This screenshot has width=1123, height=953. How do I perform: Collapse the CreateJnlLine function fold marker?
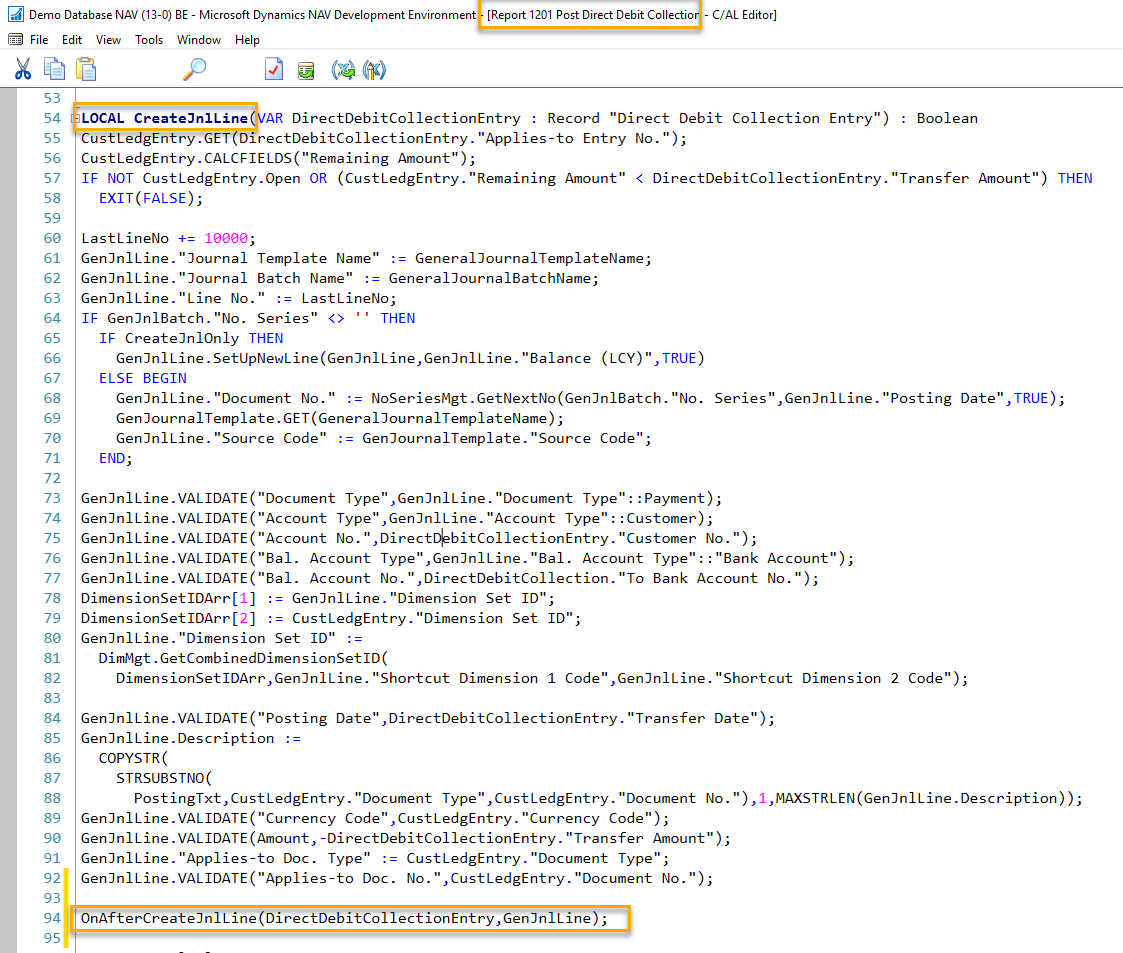[x=78, y=117]
